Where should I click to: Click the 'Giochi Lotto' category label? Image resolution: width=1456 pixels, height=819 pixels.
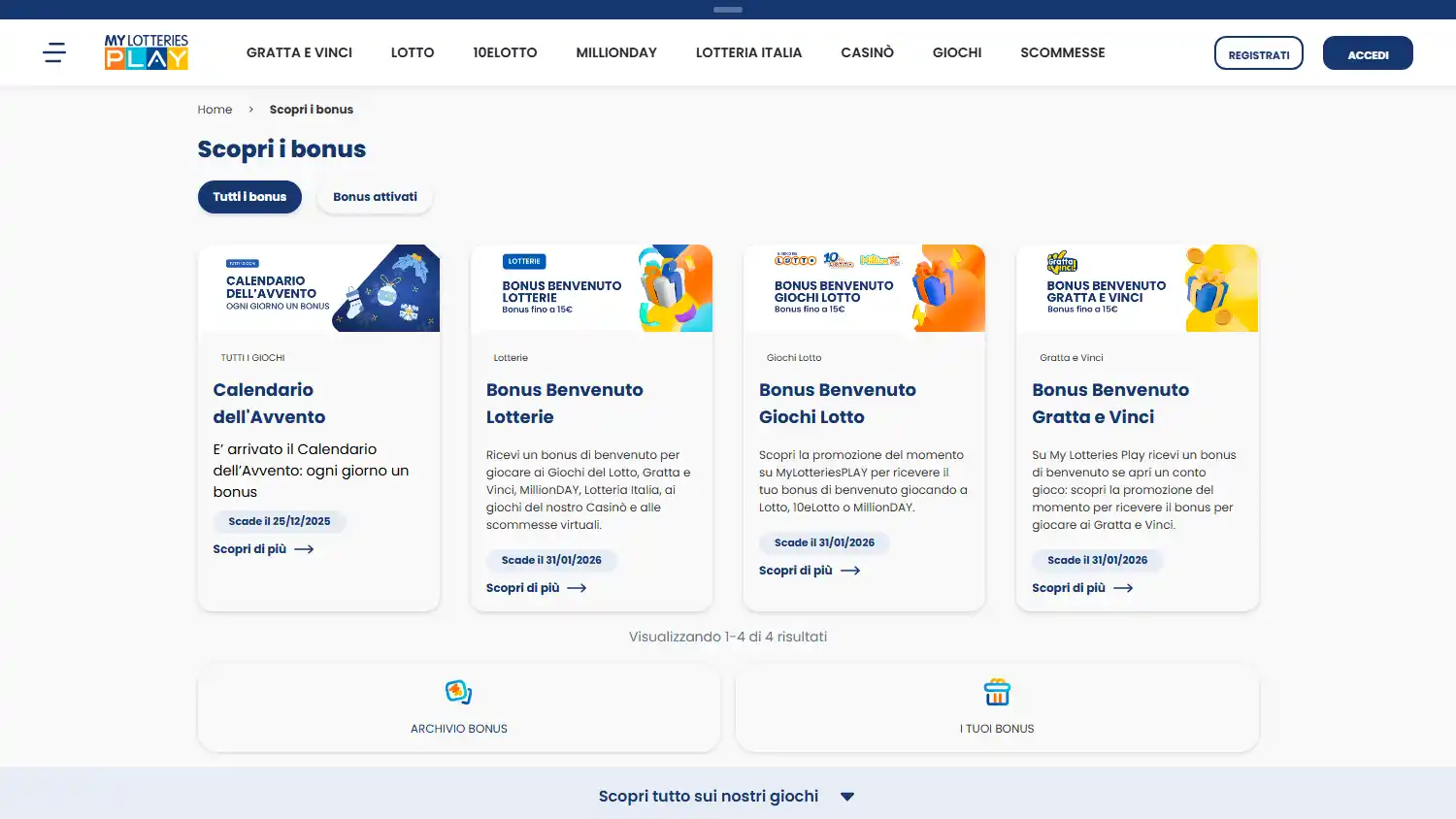click(794, 358)
